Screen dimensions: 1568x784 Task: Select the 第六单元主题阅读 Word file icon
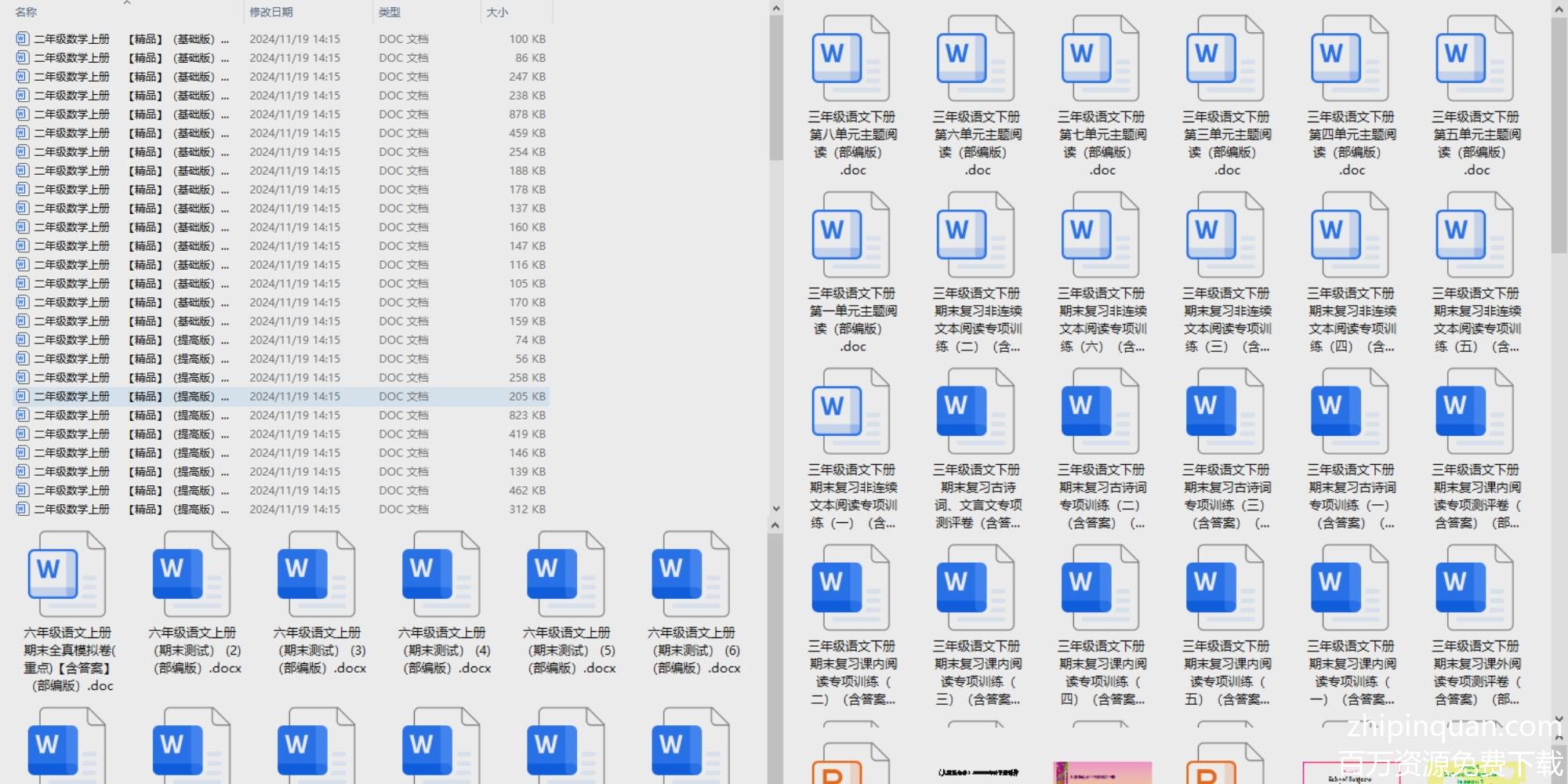976,59
